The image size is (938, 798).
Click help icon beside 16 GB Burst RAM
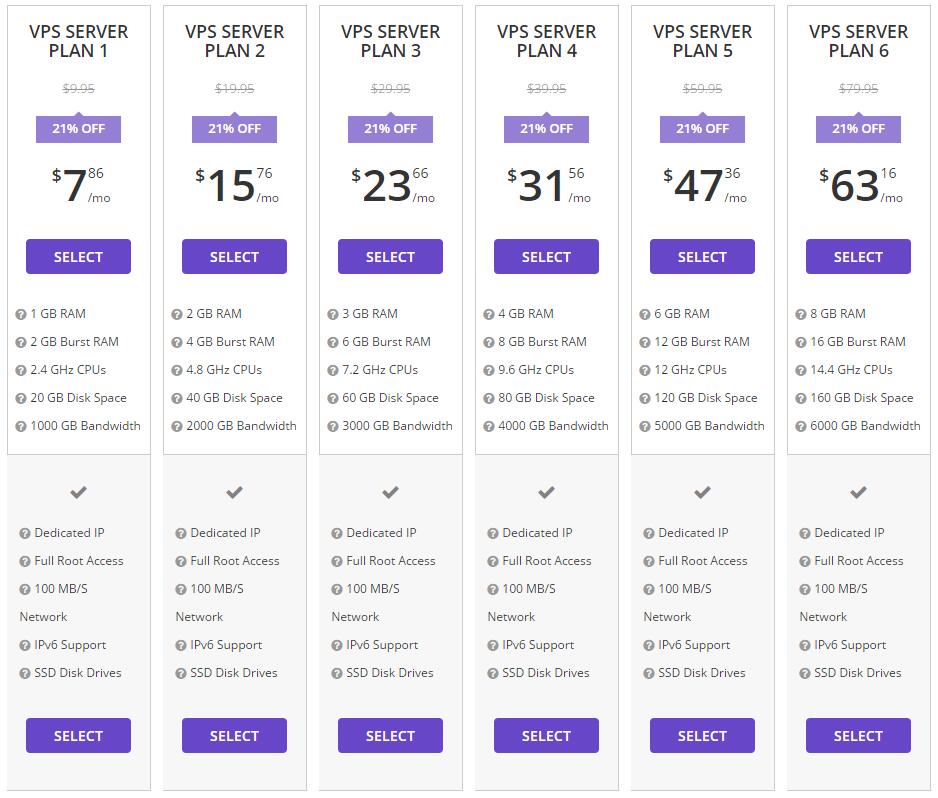(x=800, y=342)
